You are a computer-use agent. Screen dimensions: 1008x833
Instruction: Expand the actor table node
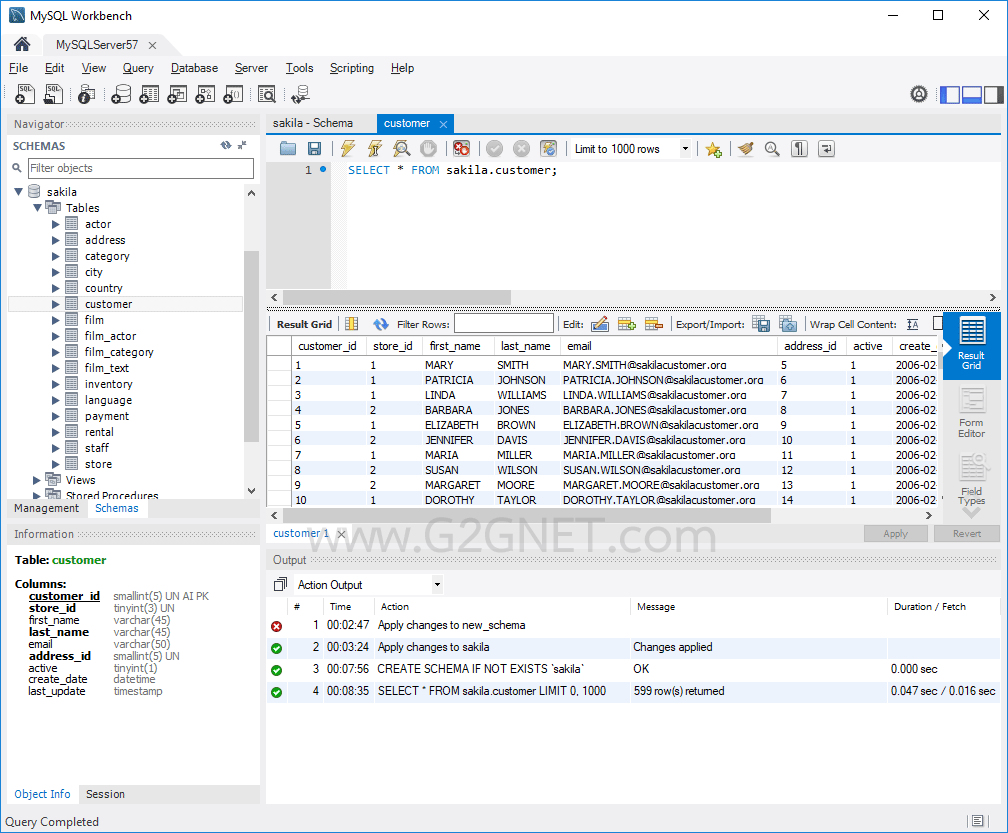[56, 224]
